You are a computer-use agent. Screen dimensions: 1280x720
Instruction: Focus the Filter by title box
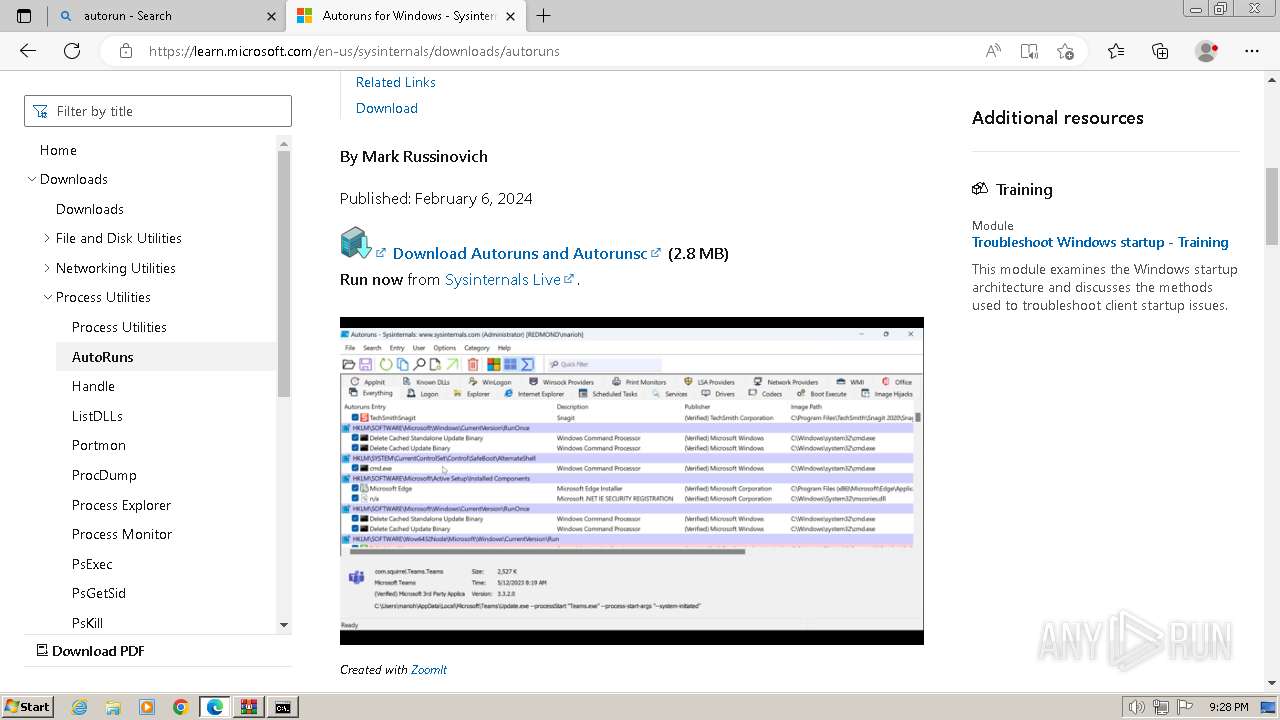pos(158,111)
